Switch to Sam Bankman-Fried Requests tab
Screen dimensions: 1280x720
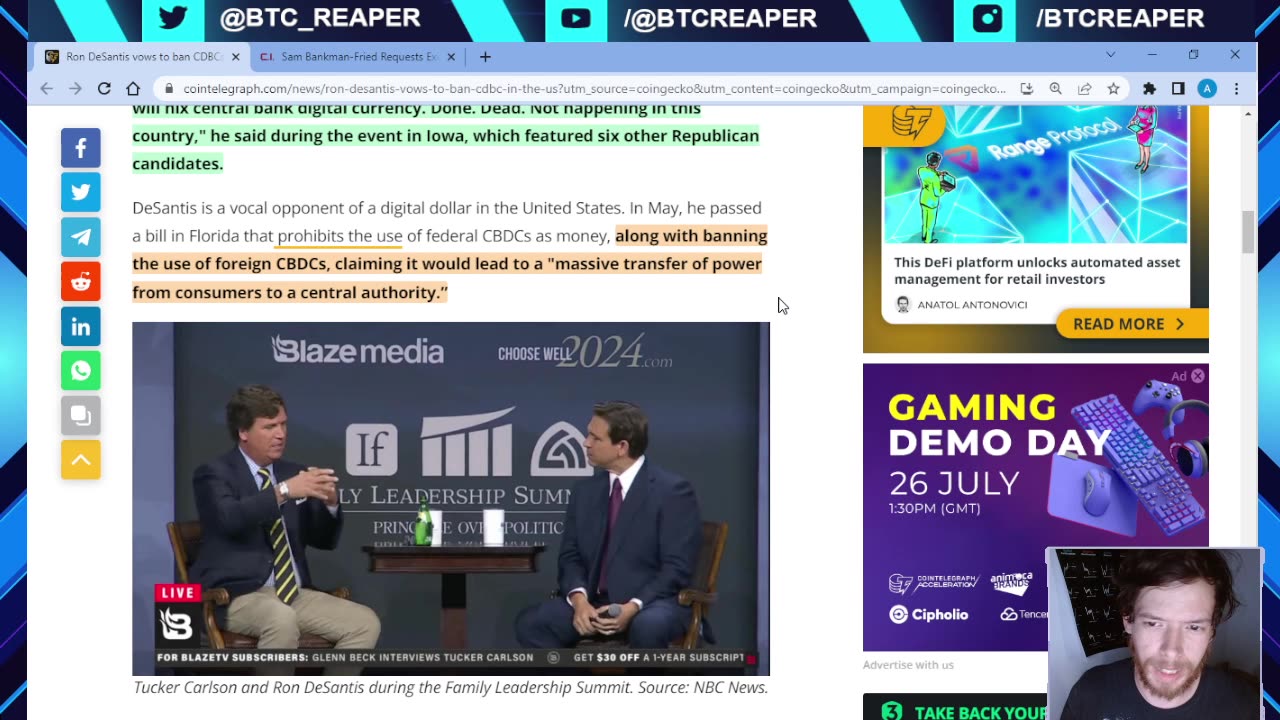pyautogui.click(x=357, y=57)
